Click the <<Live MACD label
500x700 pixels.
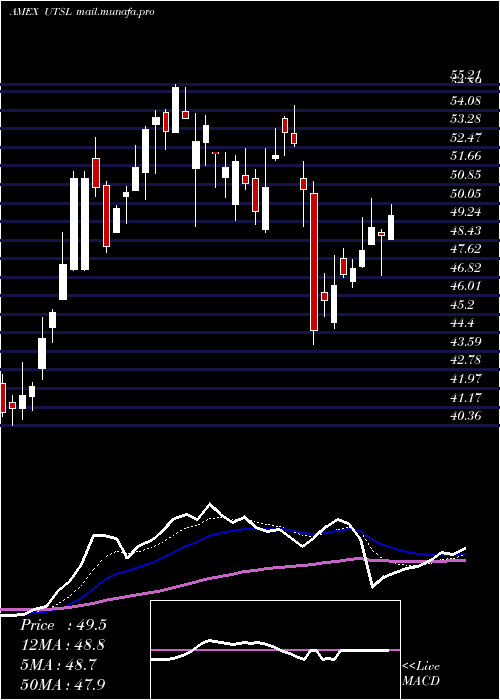pyautogui.click(x=421, y=674)
